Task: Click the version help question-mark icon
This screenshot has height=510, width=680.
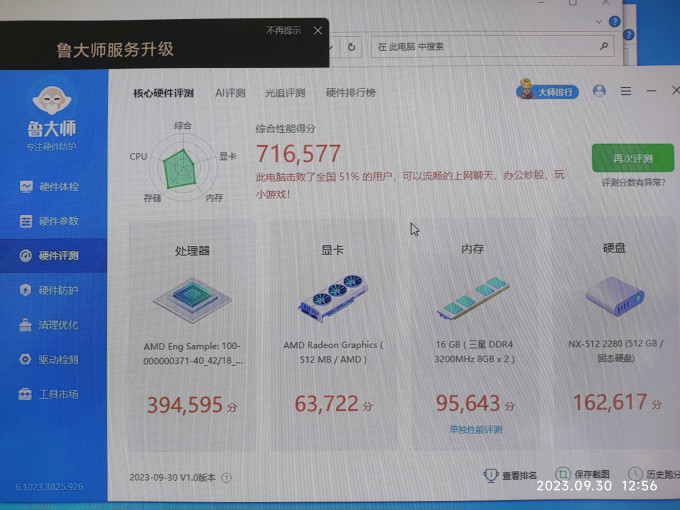Action: [x=226, y=478]
